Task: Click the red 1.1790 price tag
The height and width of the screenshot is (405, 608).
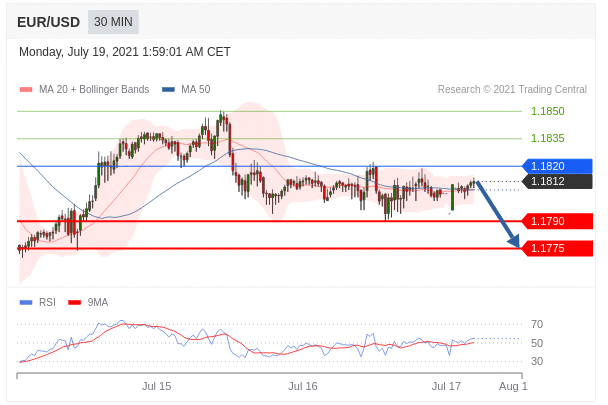Action: click(557, 221)
